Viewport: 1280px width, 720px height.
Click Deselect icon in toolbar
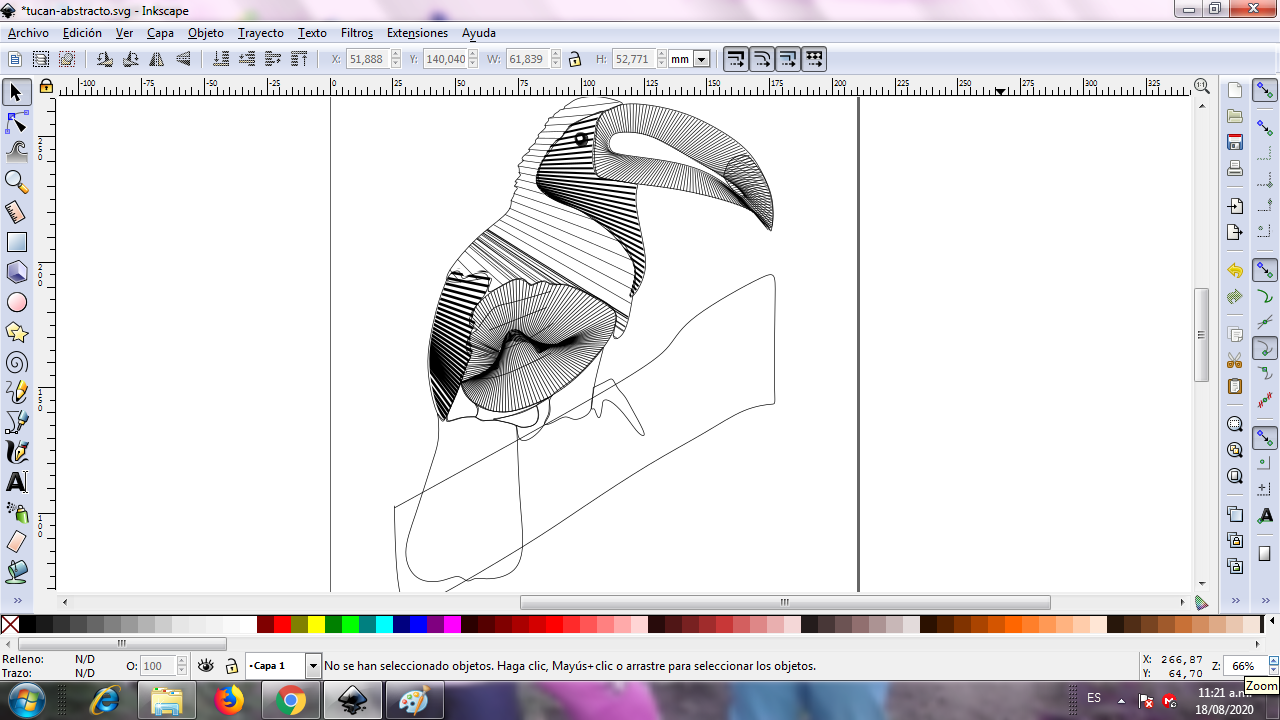(67, 59)
